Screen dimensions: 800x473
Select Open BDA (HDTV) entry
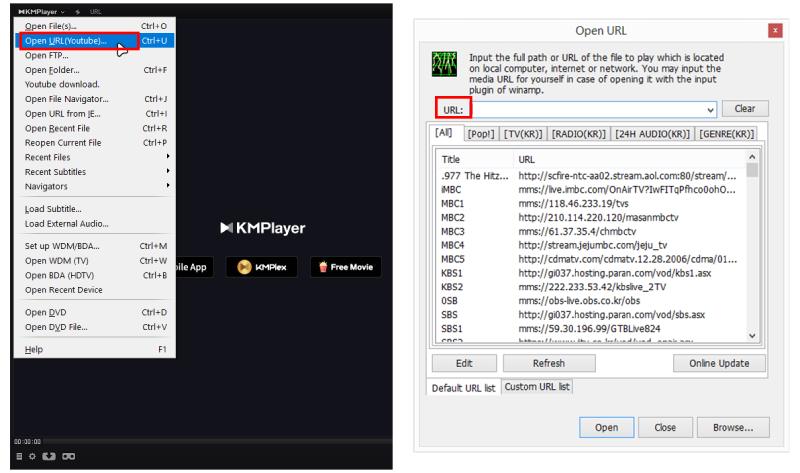click(x=95, y=275)
